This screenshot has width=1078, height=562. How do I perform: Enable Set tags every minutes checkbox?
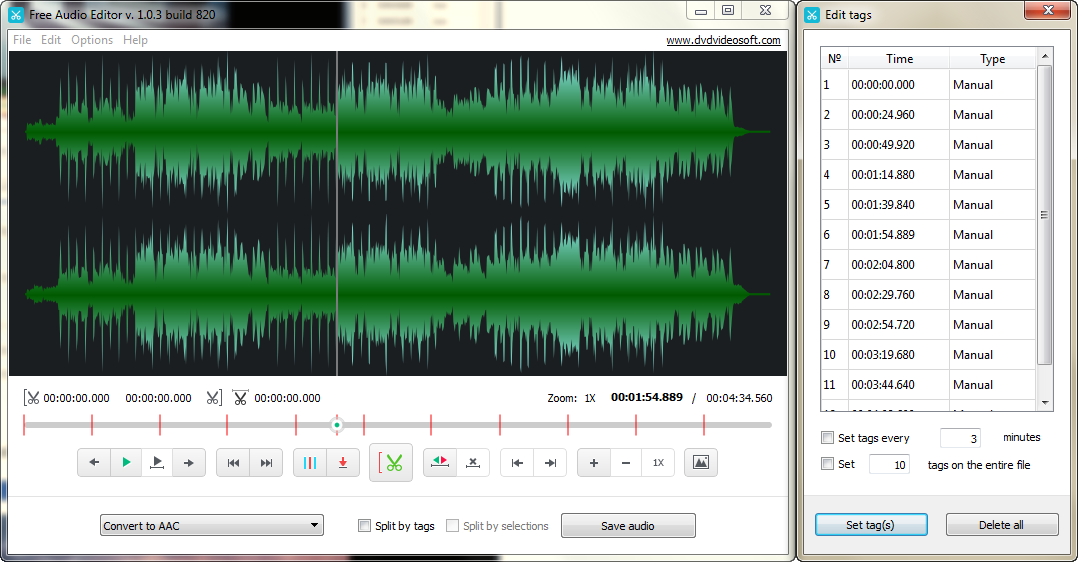coord(828,437)
